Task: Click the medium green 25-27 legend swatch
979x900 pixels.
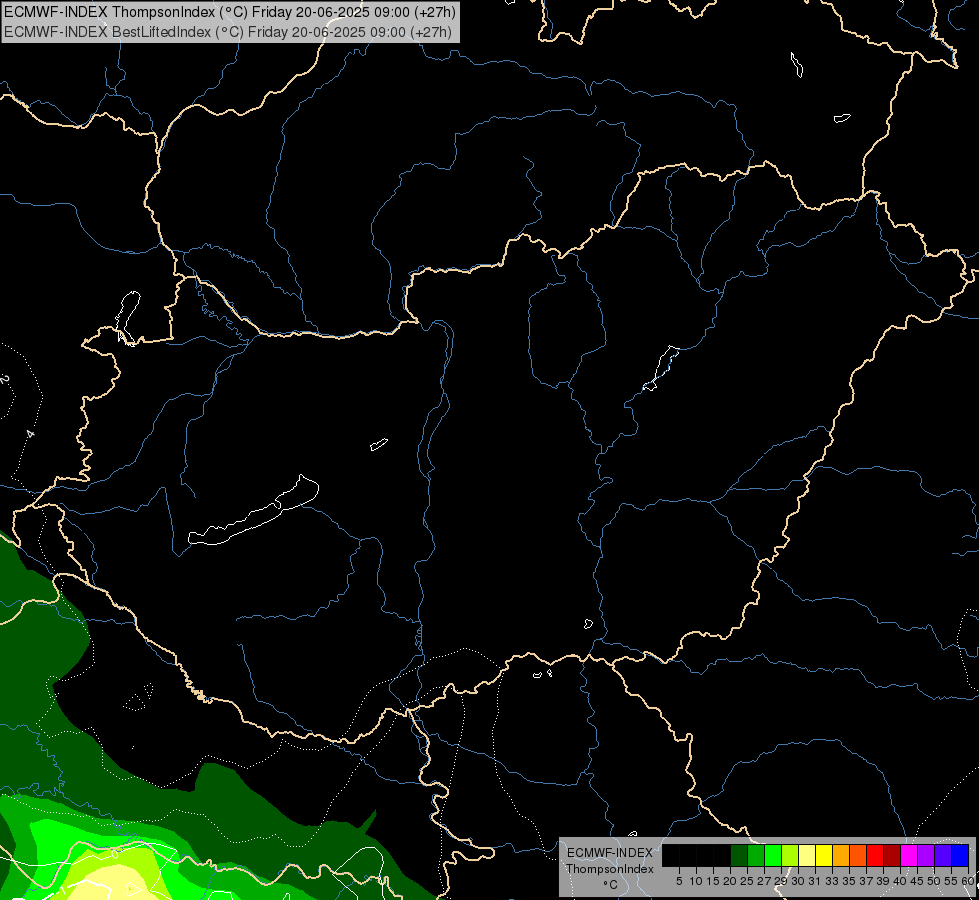Action: click(756, 856)
